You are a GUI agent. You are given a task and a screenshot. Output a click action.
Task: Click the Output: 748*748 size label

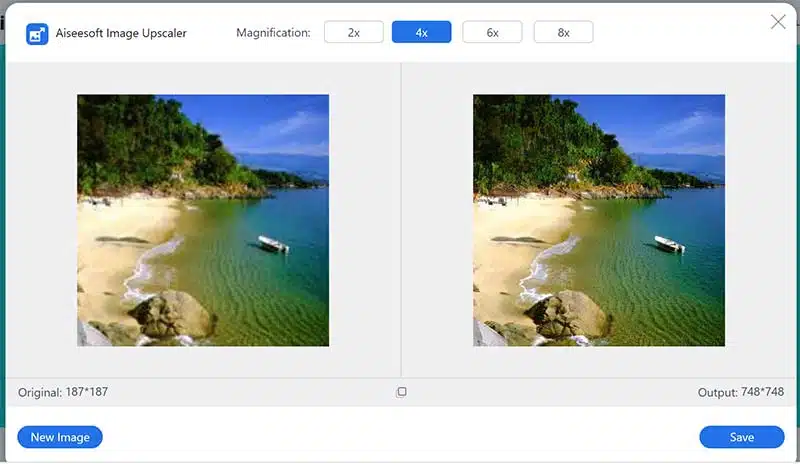[740, 393]
